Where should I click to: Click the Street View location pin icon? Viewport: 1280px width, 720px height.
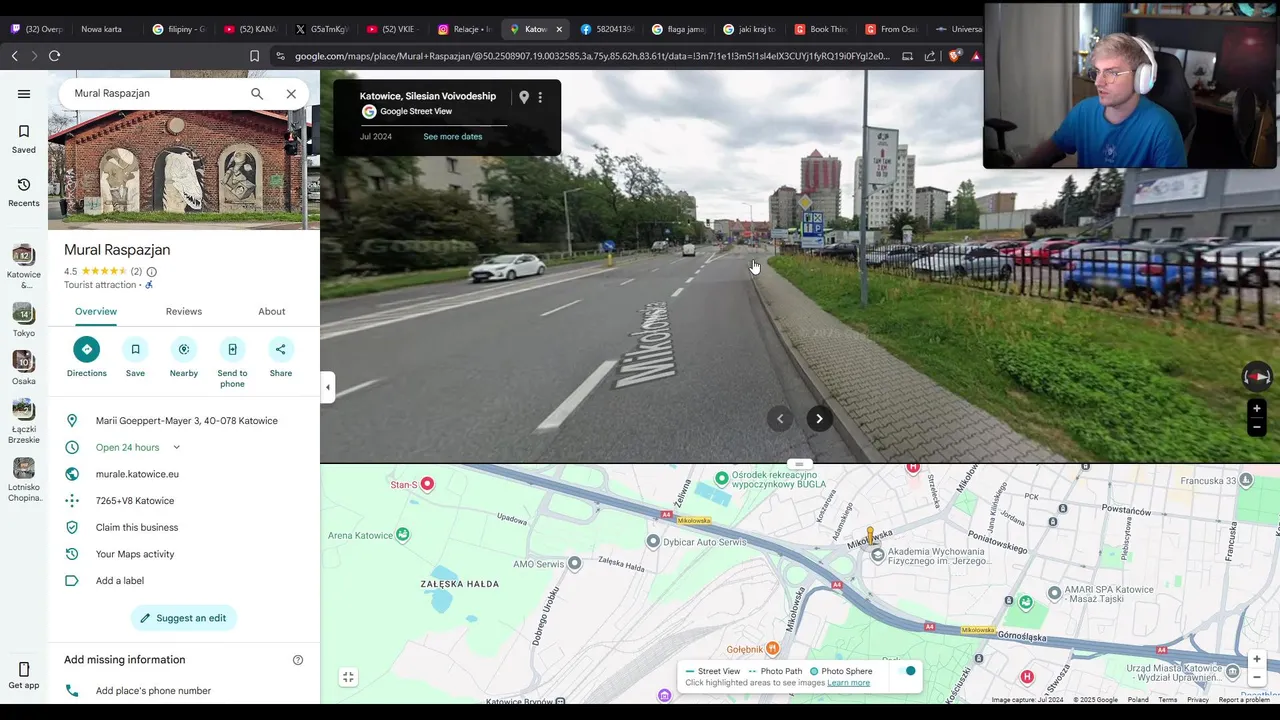(523, 97)
